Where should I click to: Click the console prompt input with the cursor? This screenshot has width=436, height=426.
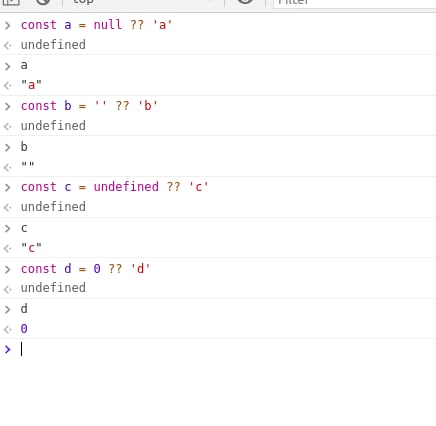click(227, 349)
